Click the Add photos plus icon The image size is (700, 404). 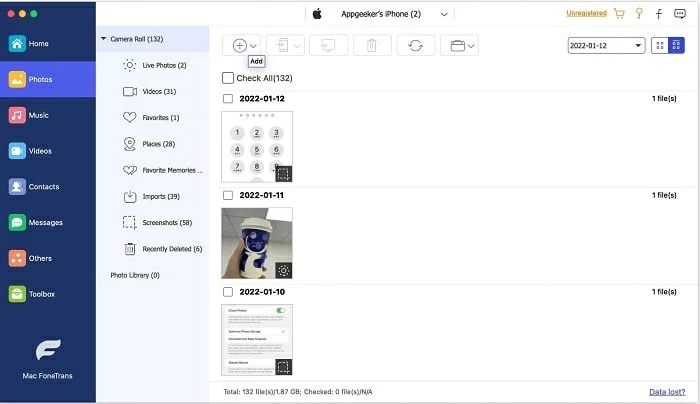point(239,46)
